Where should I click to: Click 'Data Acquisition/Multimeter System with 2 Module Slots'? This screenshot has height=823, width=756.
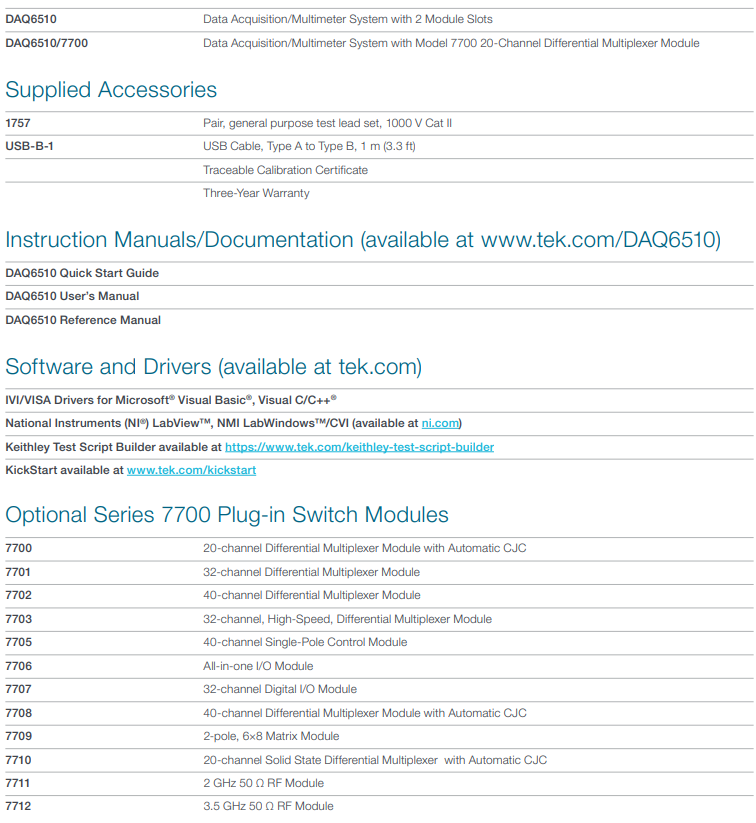coord(348,19)
